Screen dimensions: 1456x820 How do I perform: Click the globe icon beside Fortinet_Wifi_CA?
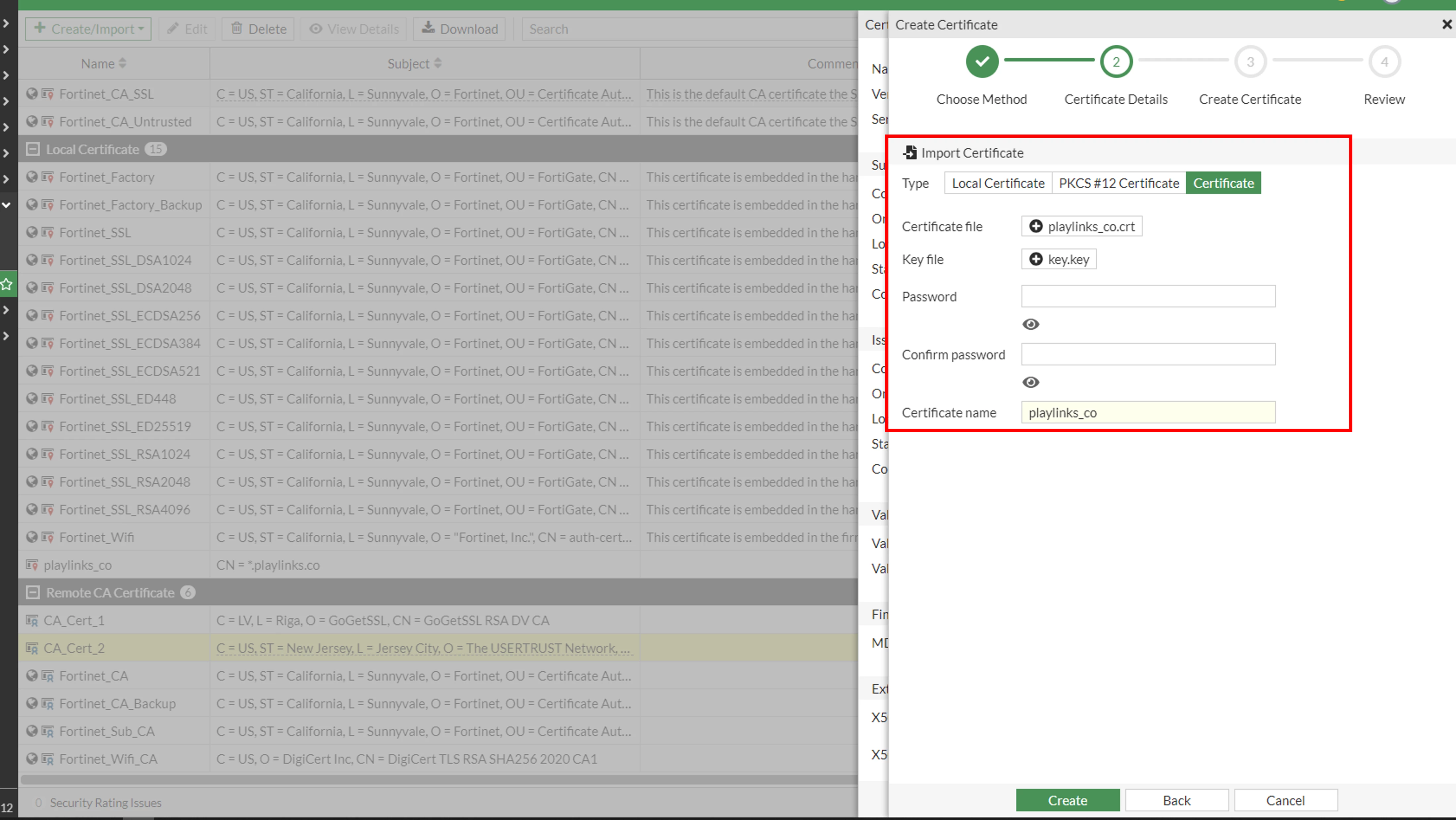point(32,759)
